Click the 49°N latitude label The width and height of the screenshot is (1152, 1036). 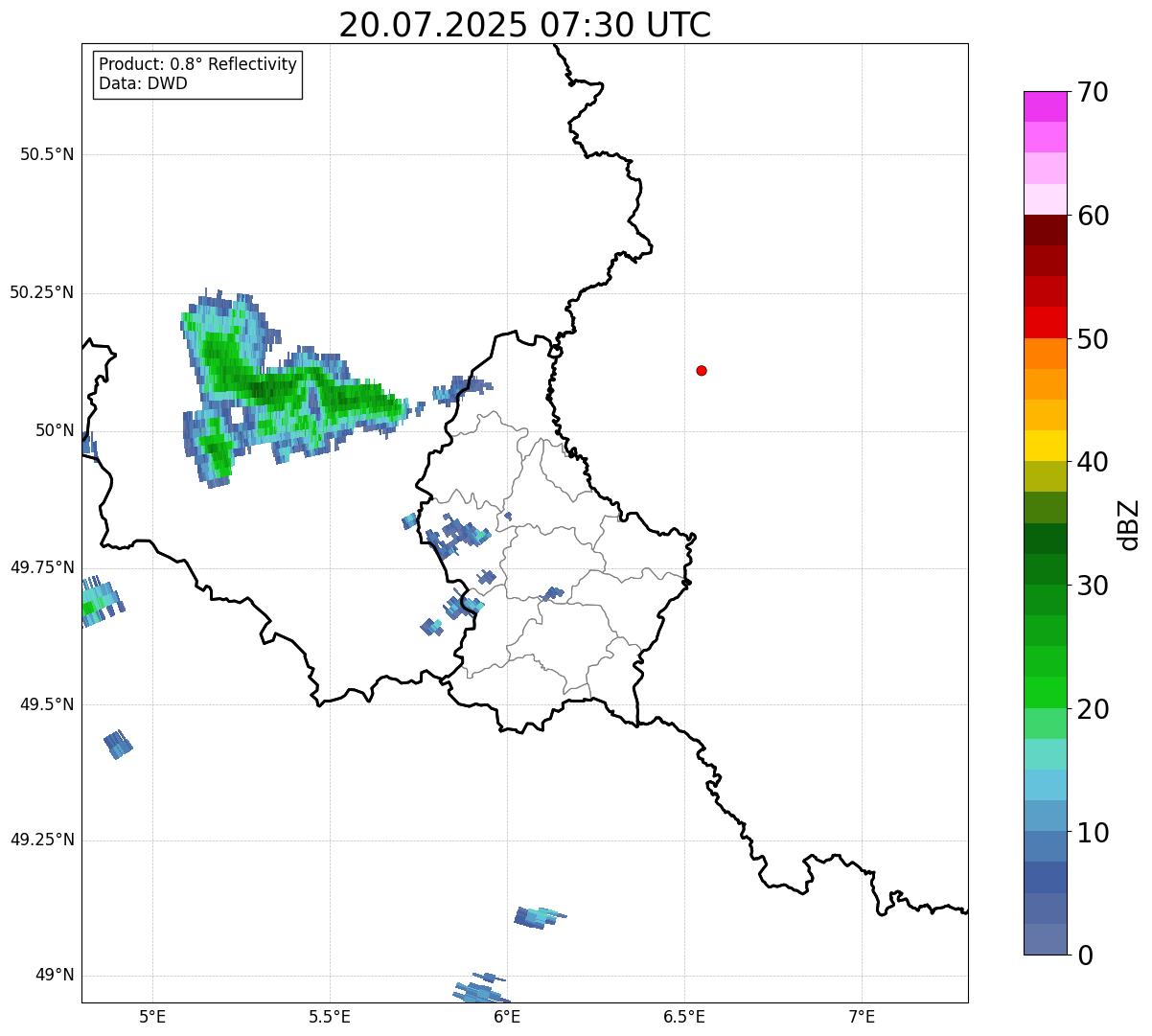click(55, 976)
